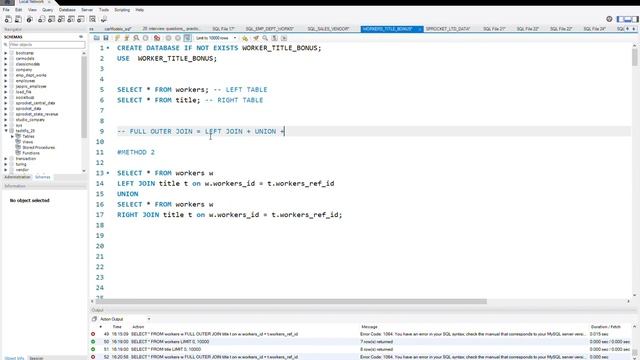This screenshot has width=640, height=360.
Task: Rollback the transaction icon
Action: (x=178, y=38)
